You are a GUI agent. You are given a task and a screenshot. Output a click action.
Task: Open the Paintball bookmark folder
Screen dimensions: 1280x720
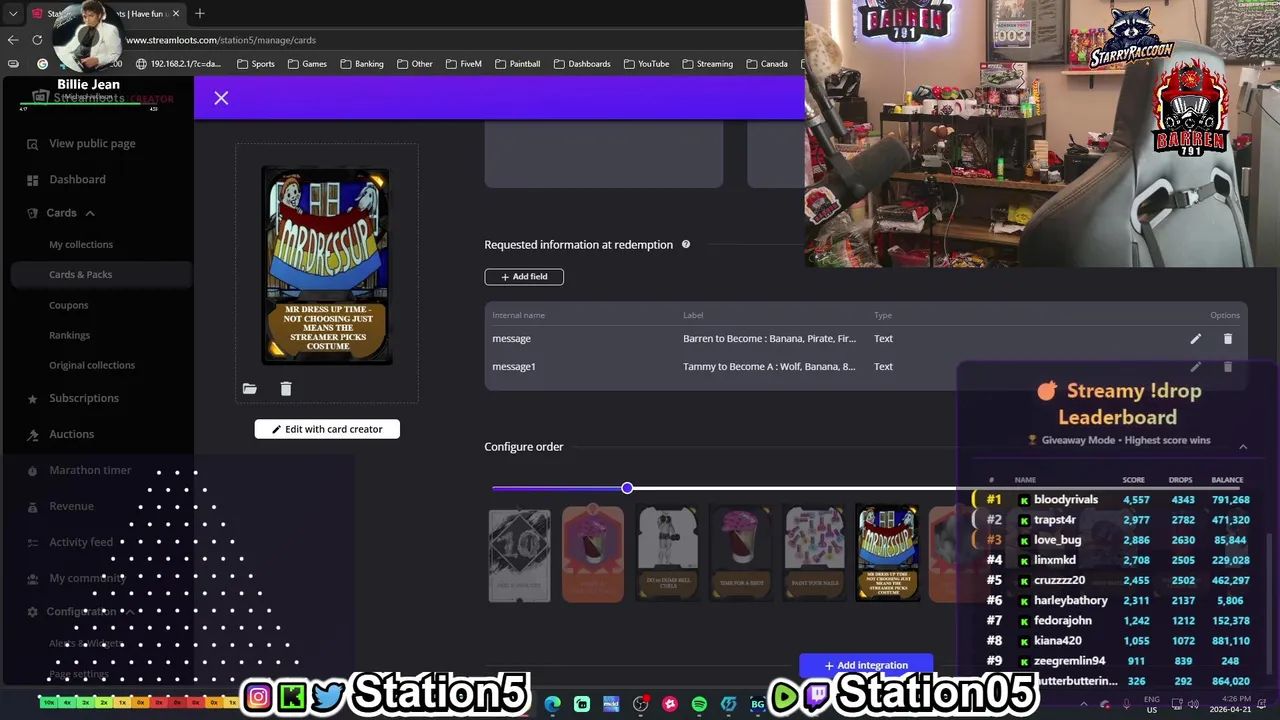(x=518, y=64)
